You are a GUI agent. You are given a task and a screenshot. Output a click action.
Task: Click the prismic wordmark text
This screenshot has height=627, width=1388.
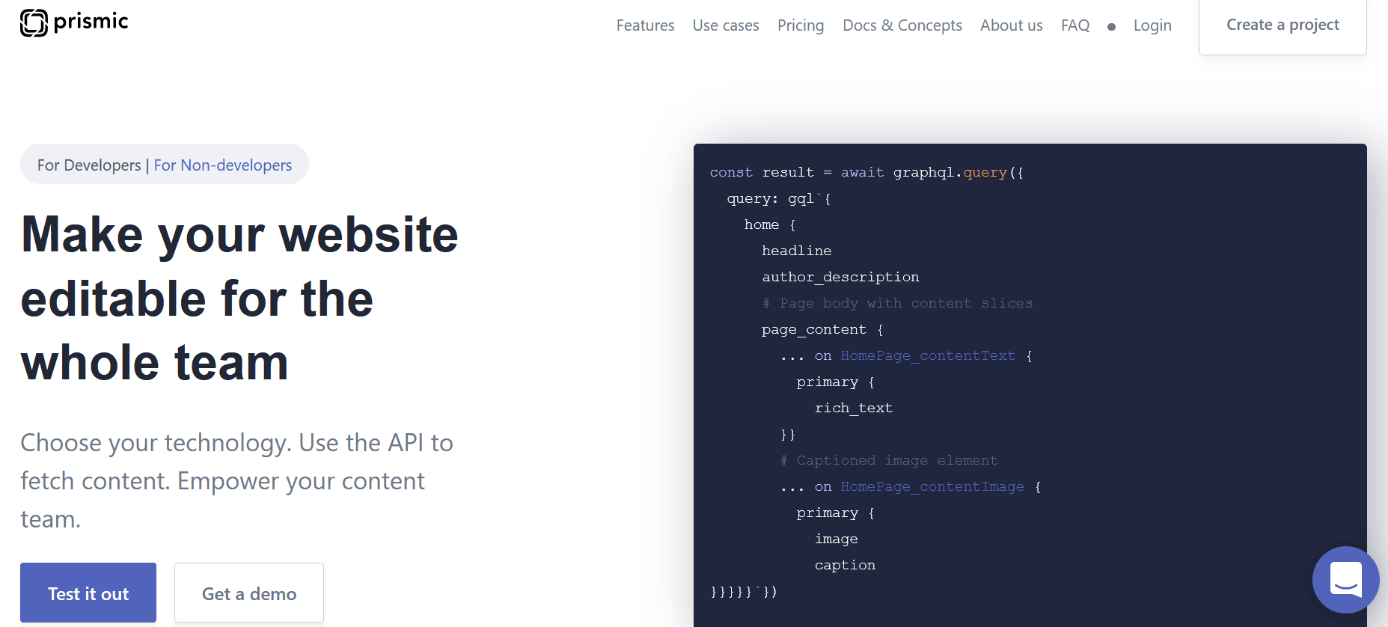[91, 22]
